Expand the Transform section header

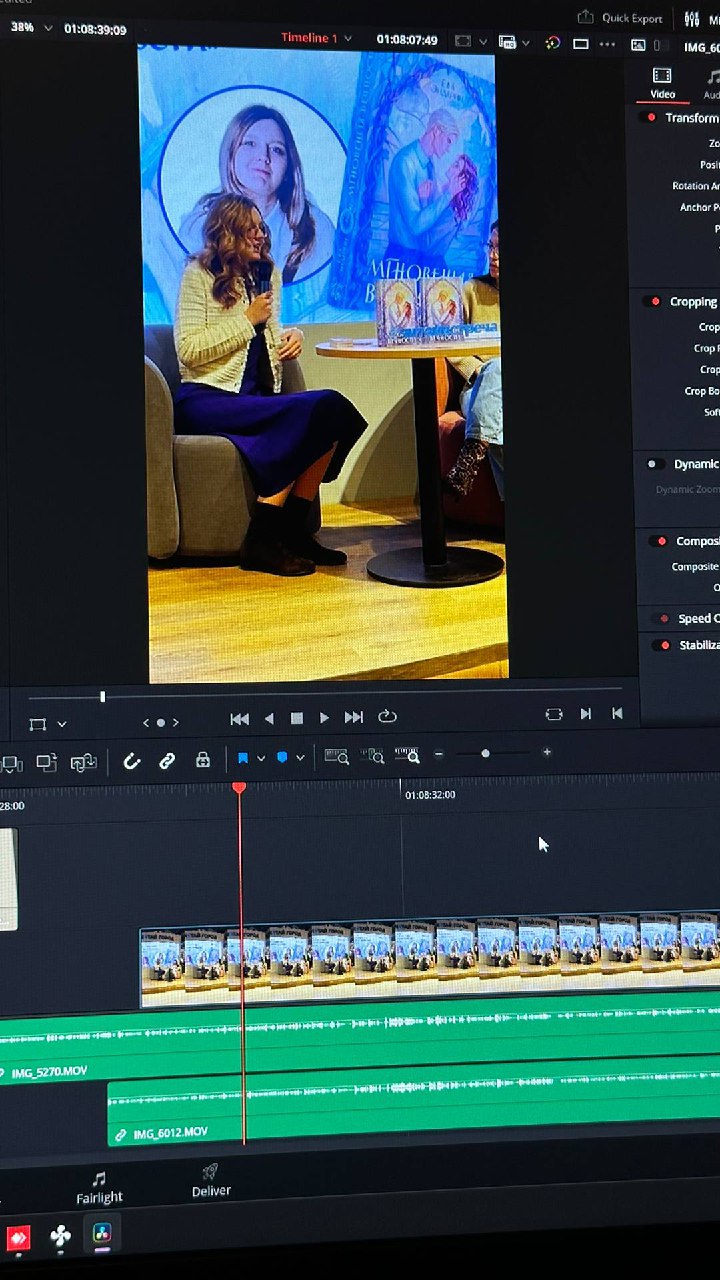point(692,117)
